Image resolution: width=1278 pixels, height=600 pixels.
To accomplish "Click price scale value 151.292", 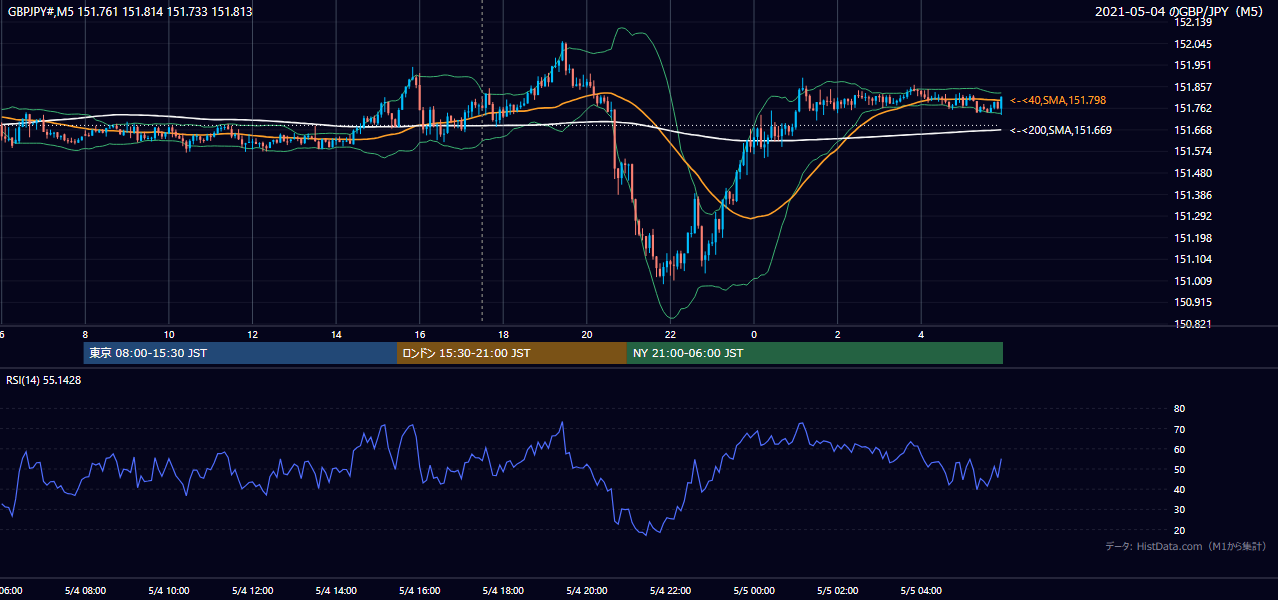I will pos(1192,216).
